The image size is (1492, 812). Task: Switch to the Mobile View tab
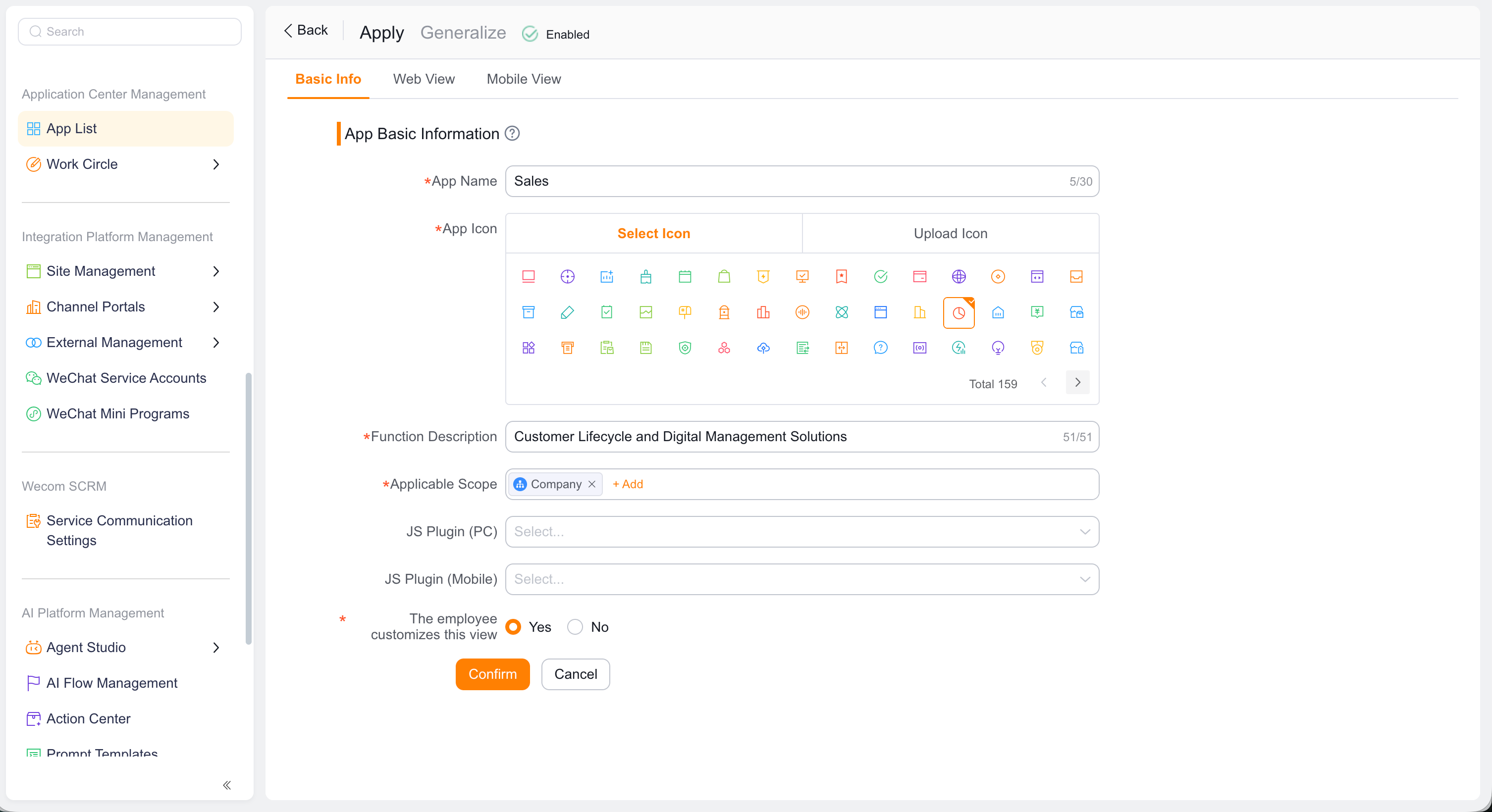click(x=524, y=79)
